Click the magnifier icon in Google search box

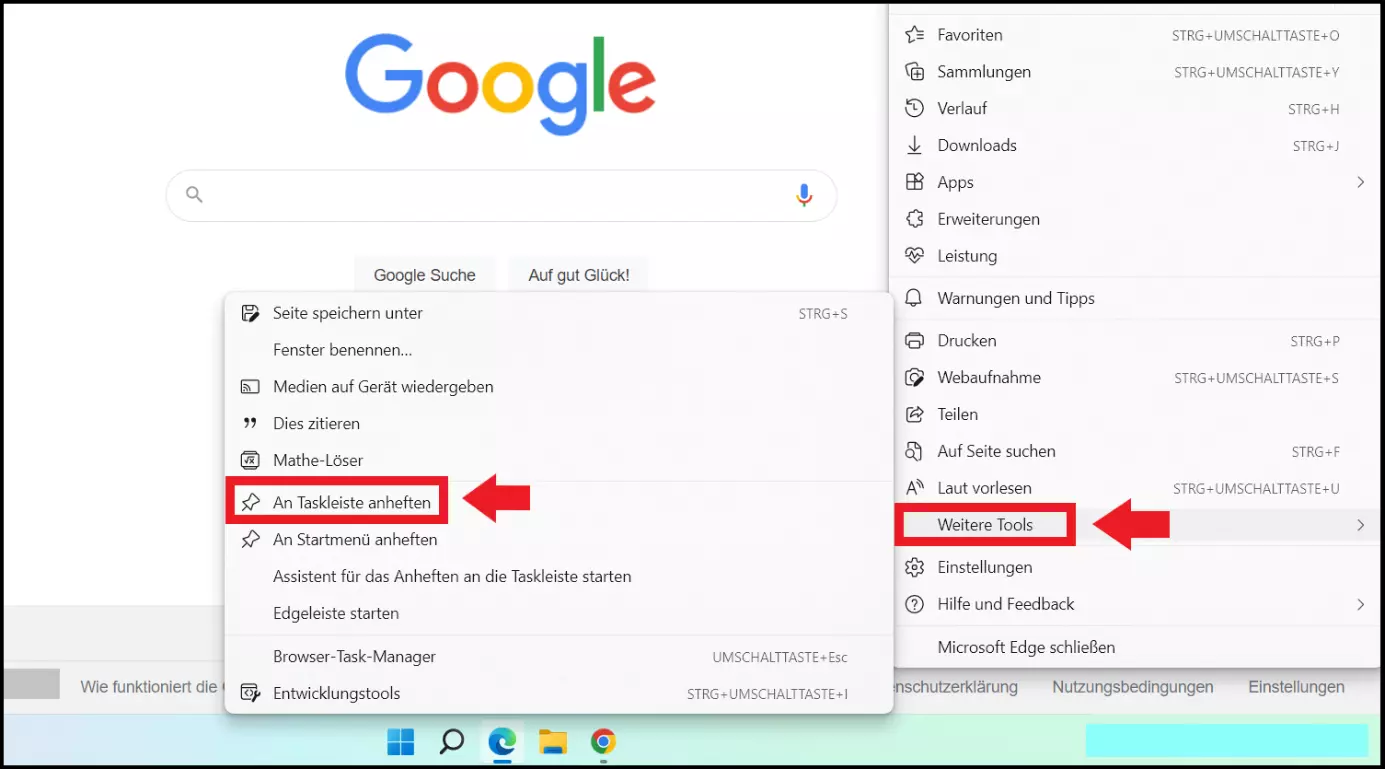[x=195, y=195]
